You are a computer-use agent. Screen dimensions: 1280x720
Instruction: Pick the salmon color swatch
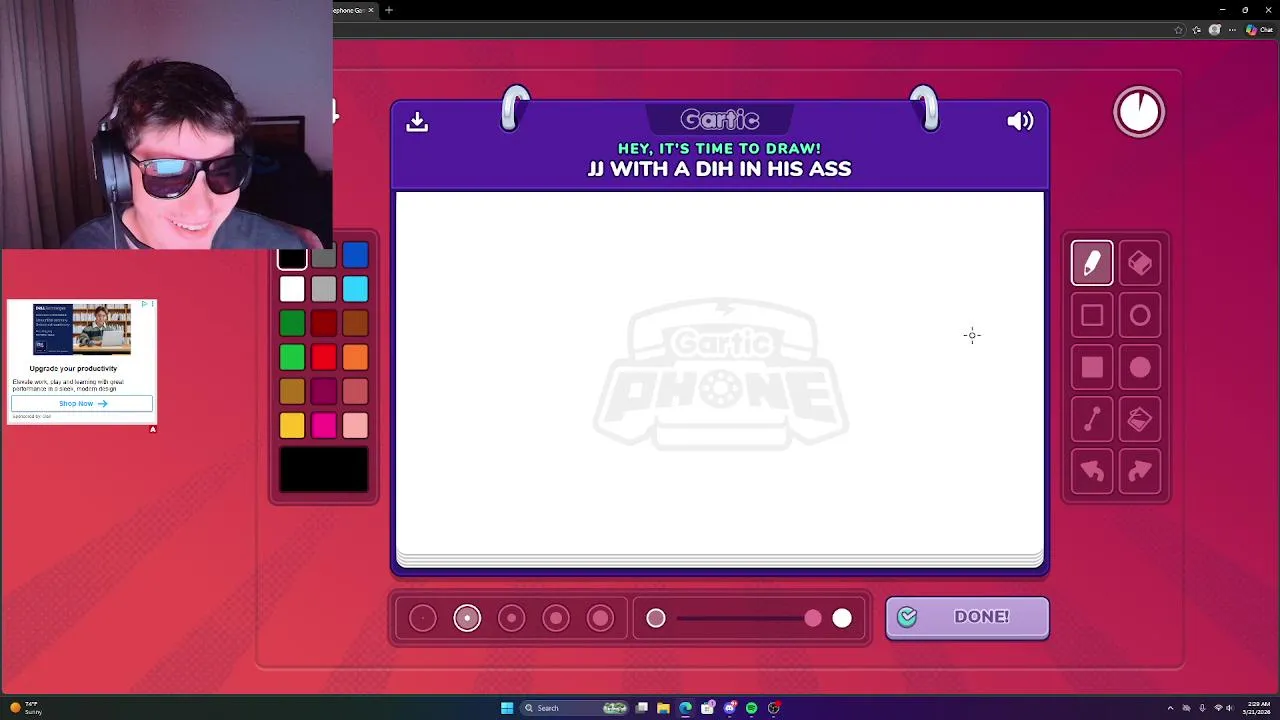coord(355,392)
